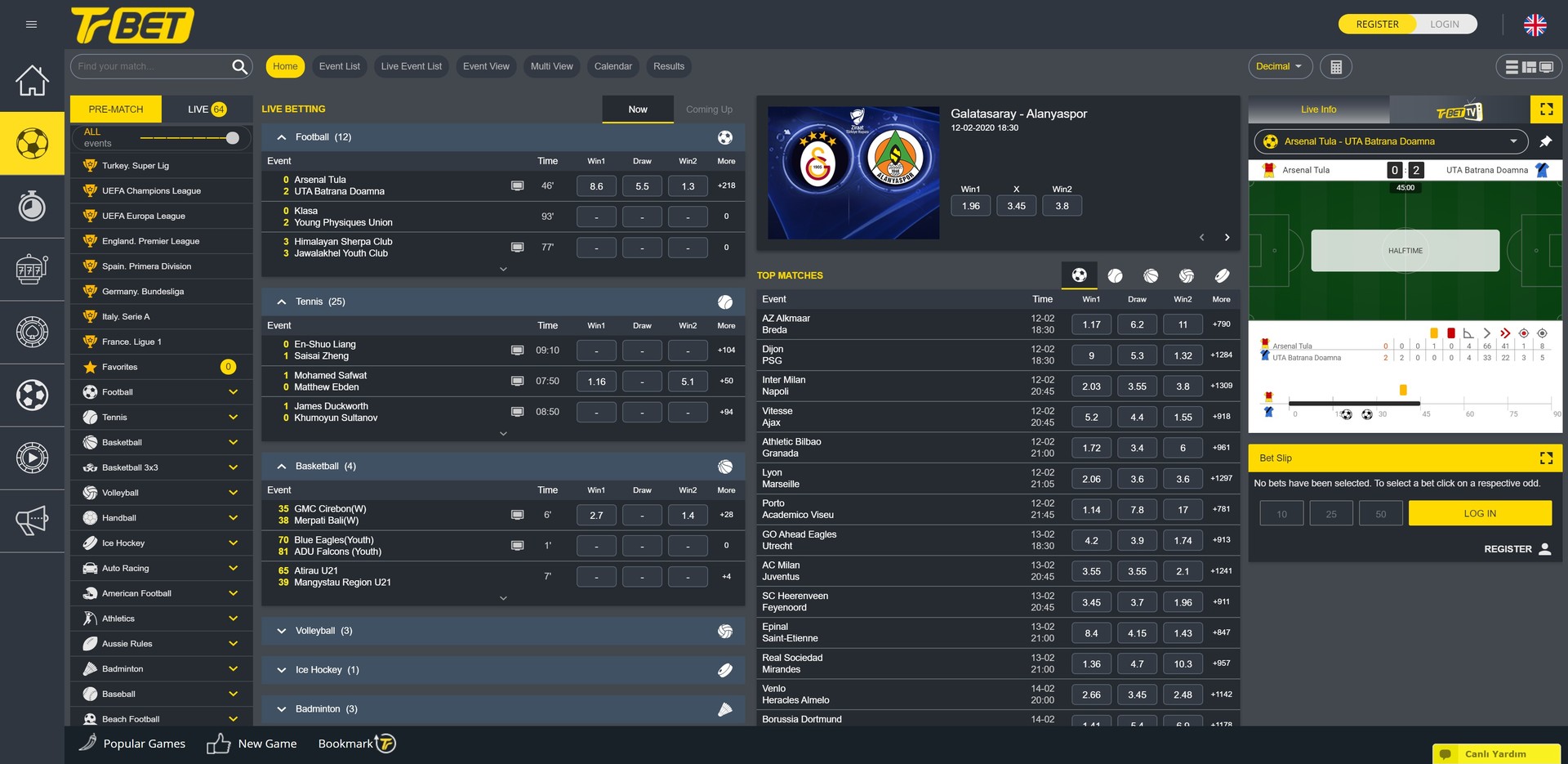
Task: Click the Home house icon in sidebar
Action: [x=32, y=80]
